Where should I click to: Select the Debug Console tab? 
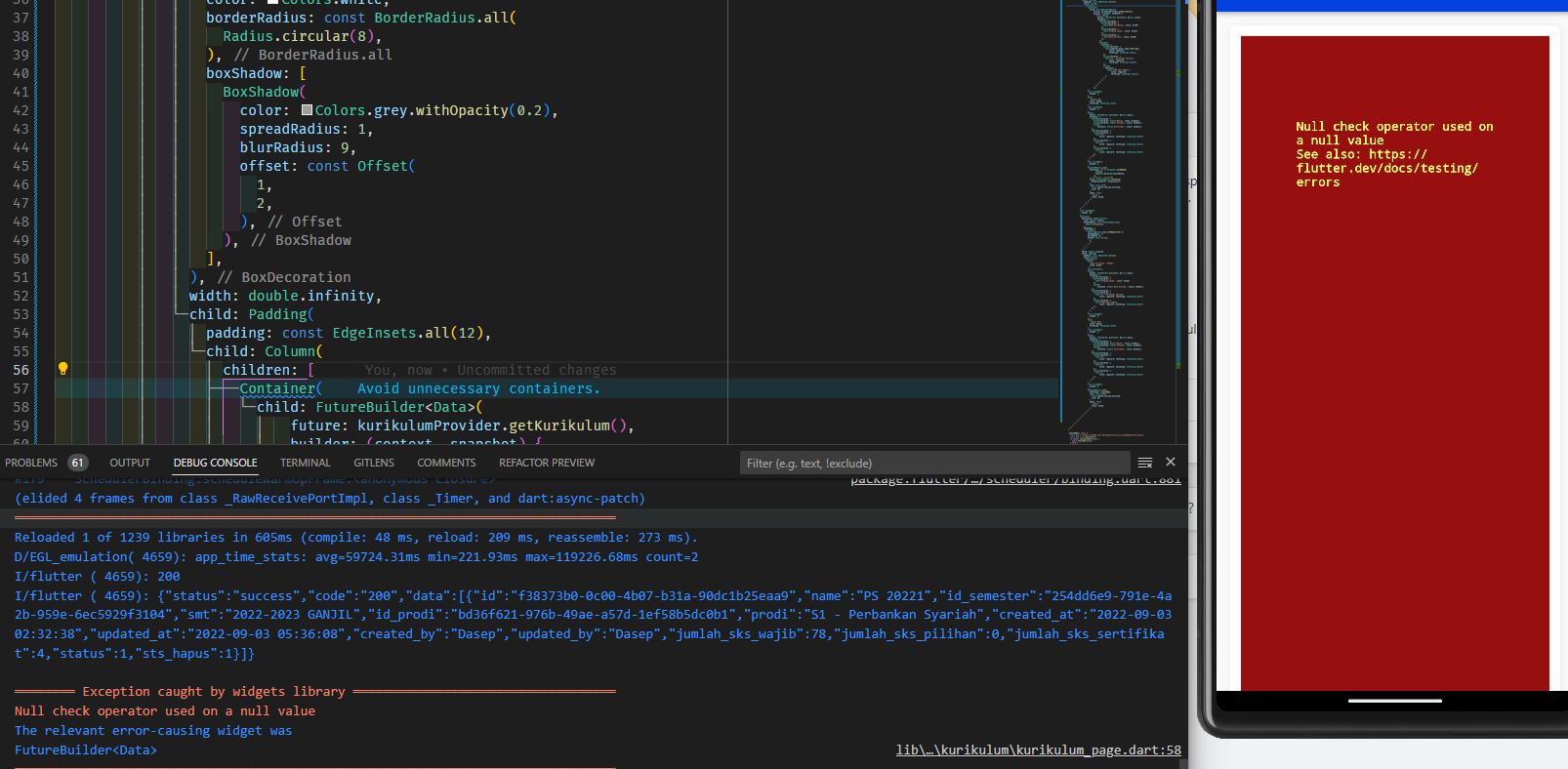(215, 463)
